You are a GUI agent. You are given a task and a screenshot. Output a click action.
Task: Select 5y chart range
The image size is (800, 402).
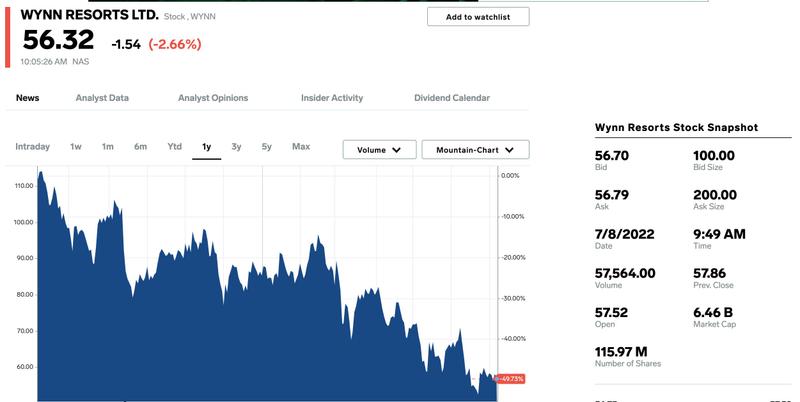[x=267, y=147]
